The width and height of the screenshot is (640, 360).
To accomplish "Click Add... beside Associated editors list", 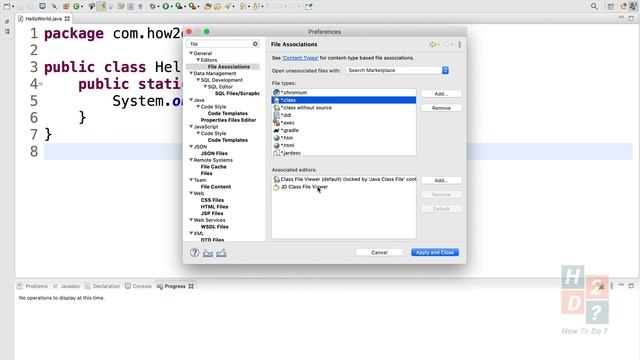I will [441, 180].
